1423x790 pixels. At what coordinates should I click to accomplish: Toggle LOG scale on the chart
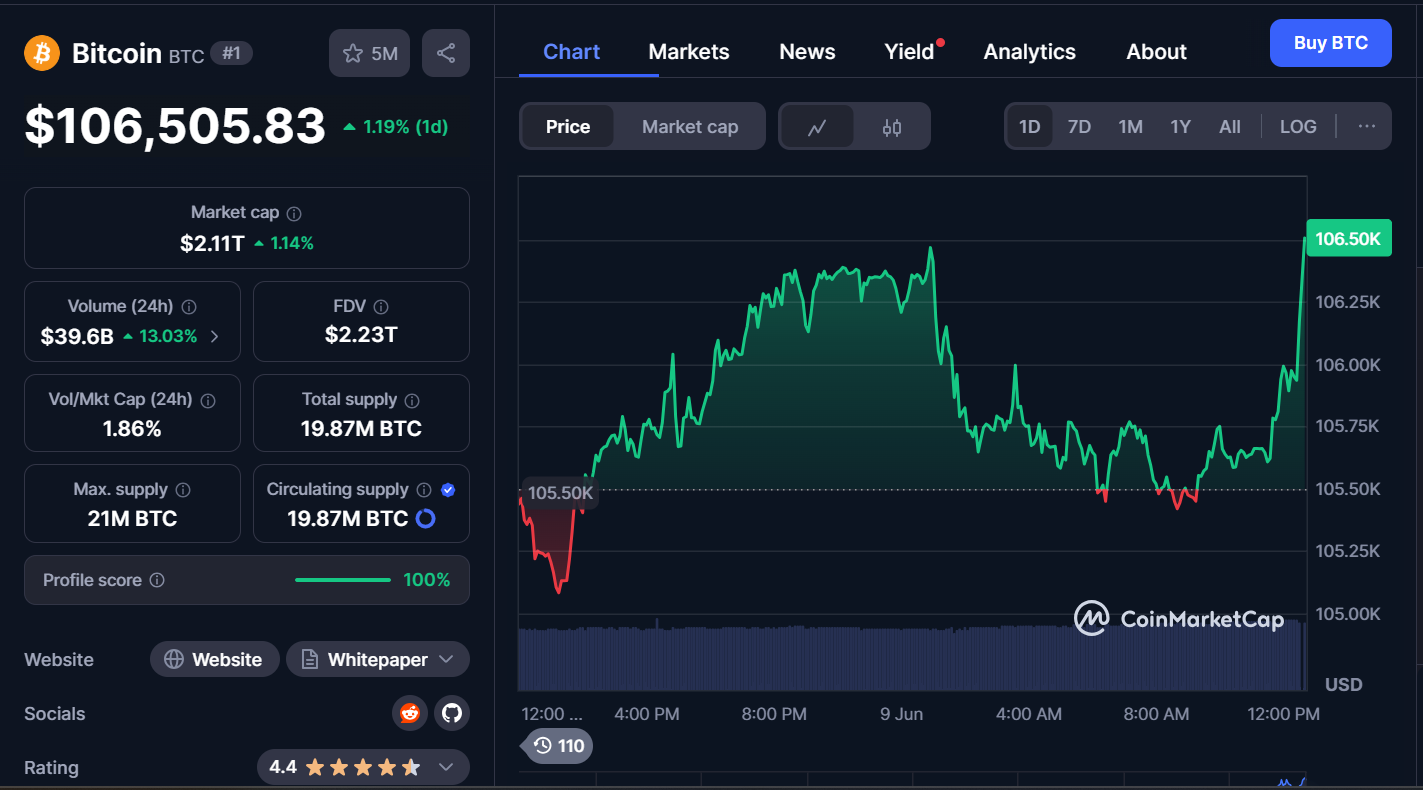1298,127
